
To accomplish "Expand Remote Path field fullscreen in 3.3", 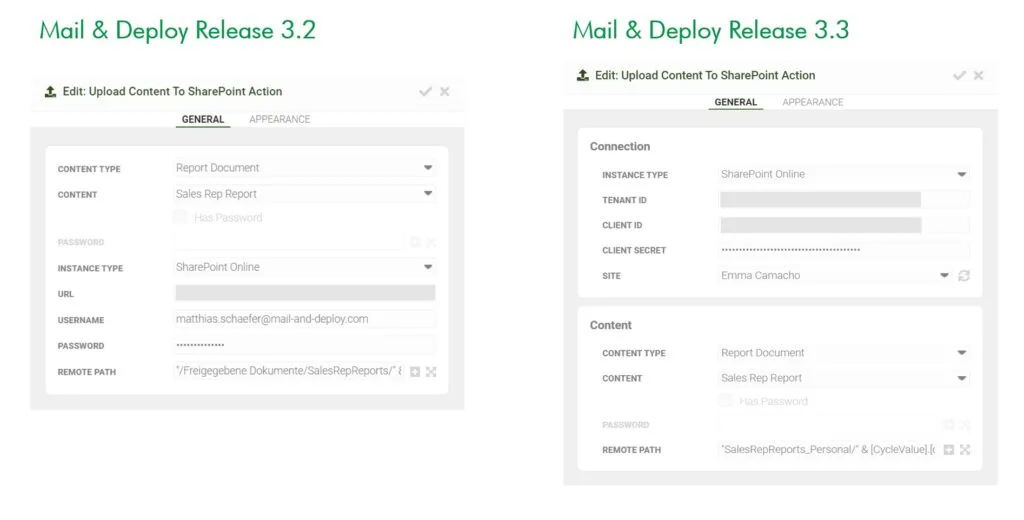I will pos(965,449).
